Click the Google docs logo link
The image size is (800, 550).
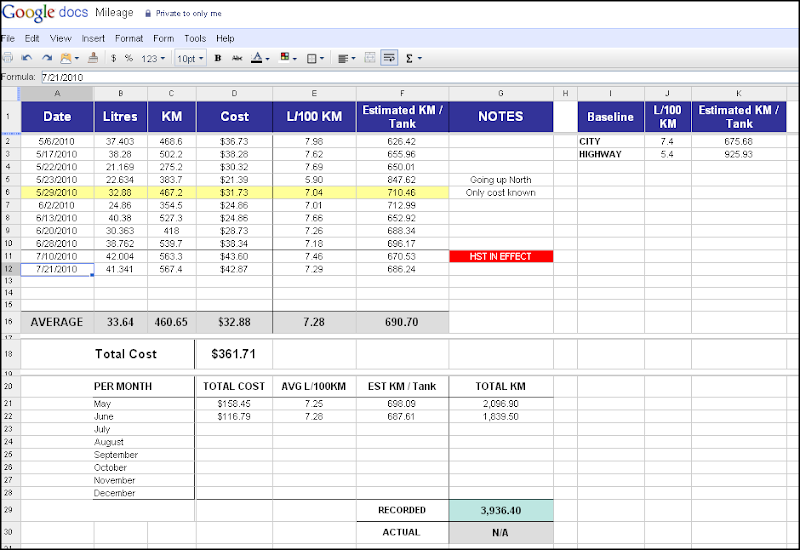coord(45,12)
